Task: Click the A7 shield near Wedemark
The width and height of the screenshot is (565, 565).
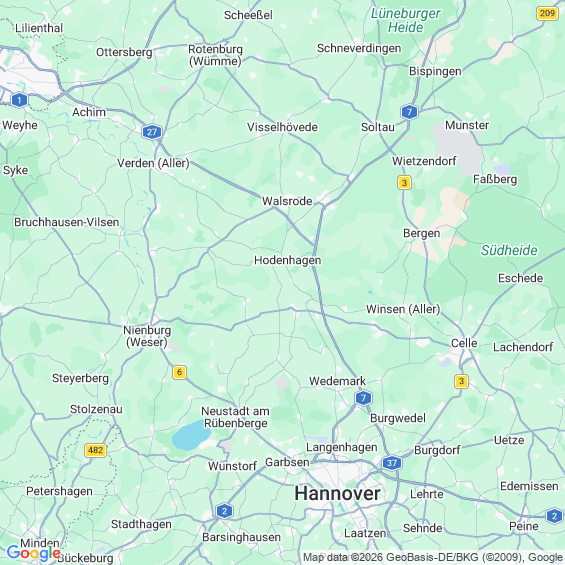Action: (x=363, y=398)
